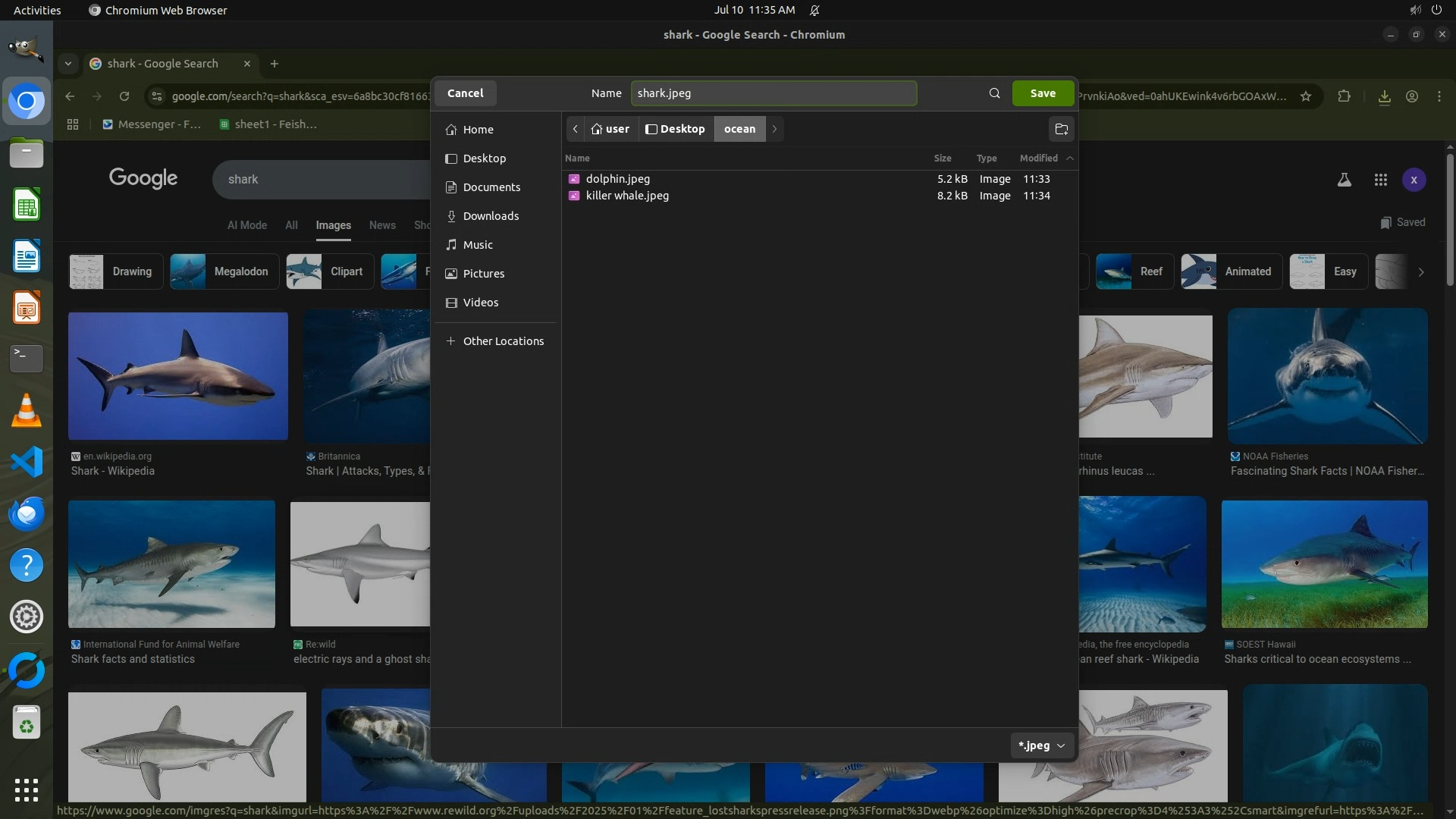Viewport: 1456px width, 819px height.
Task: Open the tab search dropdown arrow
Action: pyautogui.click(x=68, y=64)
